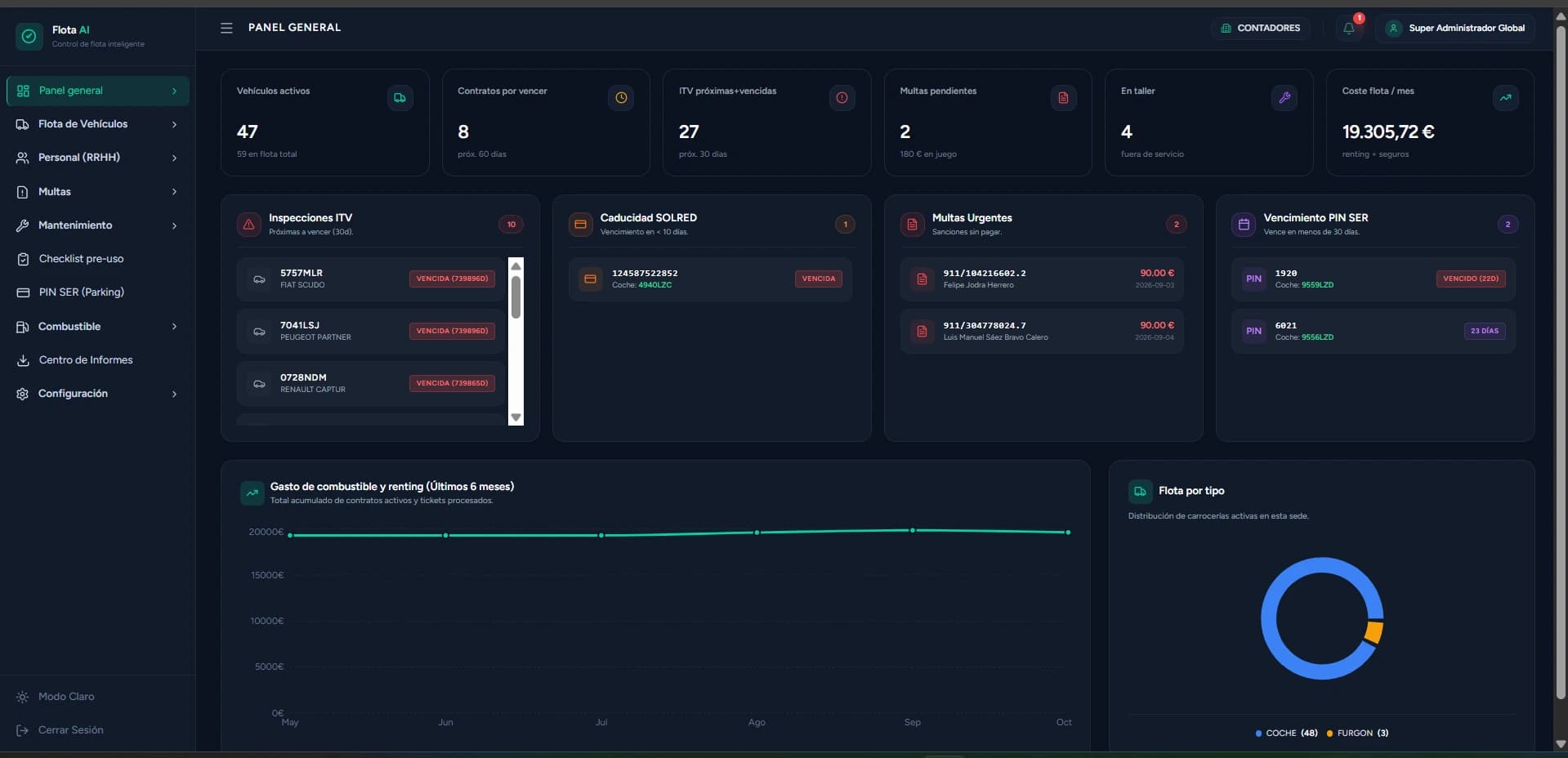
Task: Click the VENCIDA badge on SOLRED card 124587522852
Action: click(x=818, y=279)
